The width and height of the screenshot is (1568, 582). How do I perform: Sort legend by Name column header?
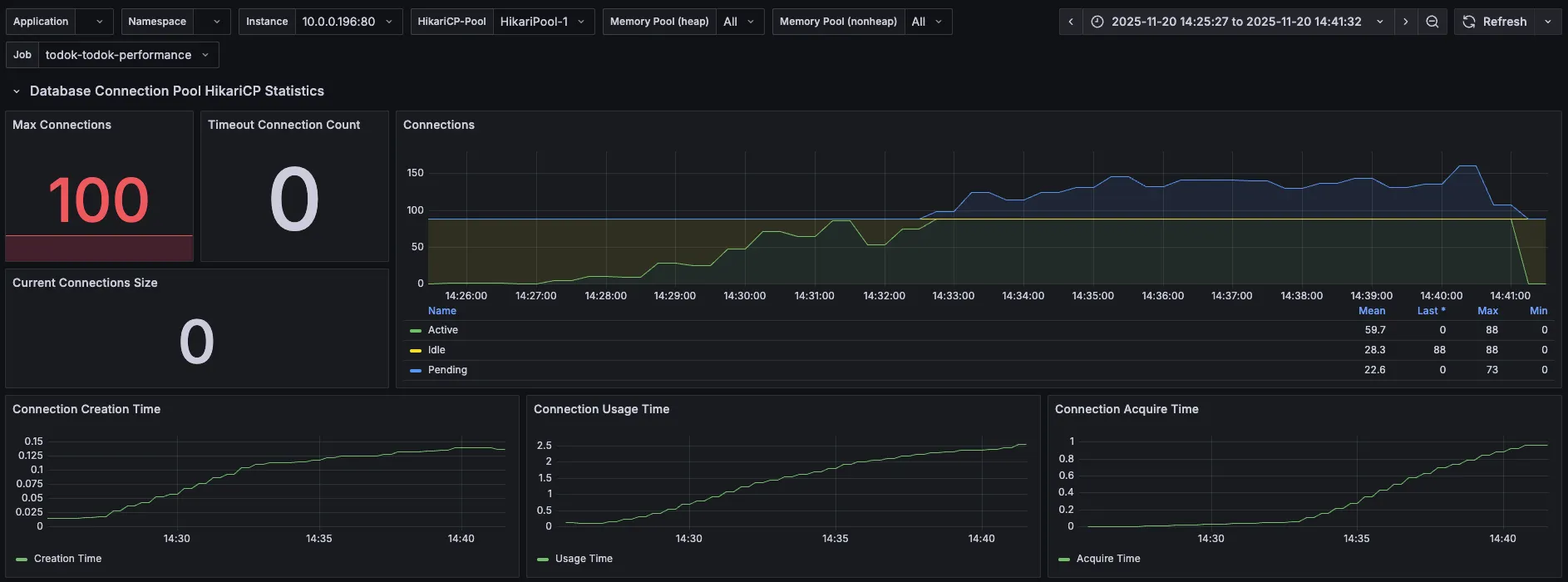coord(442,311)
